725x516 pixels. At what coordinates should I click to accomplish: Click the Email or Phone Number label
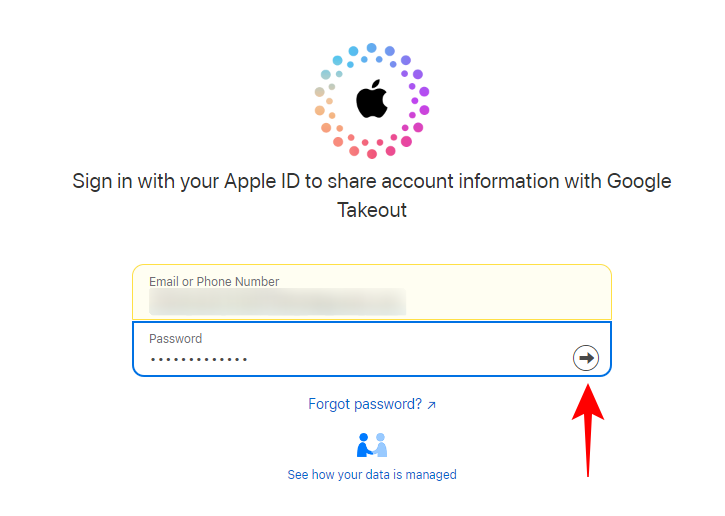(214, 282)
